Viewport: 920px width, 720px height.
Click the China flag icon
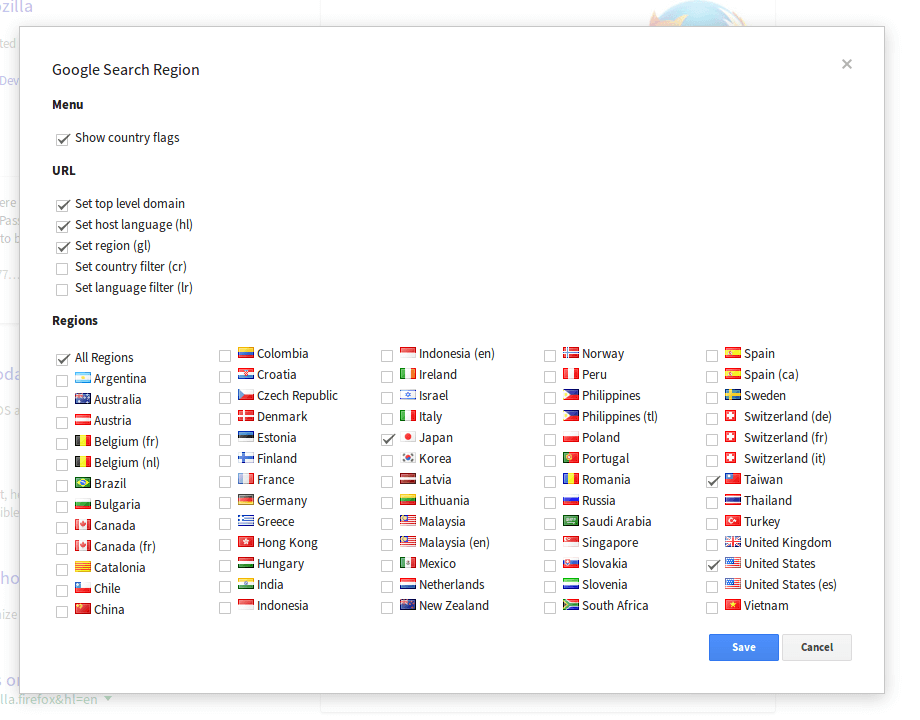(x=83, y=609)
